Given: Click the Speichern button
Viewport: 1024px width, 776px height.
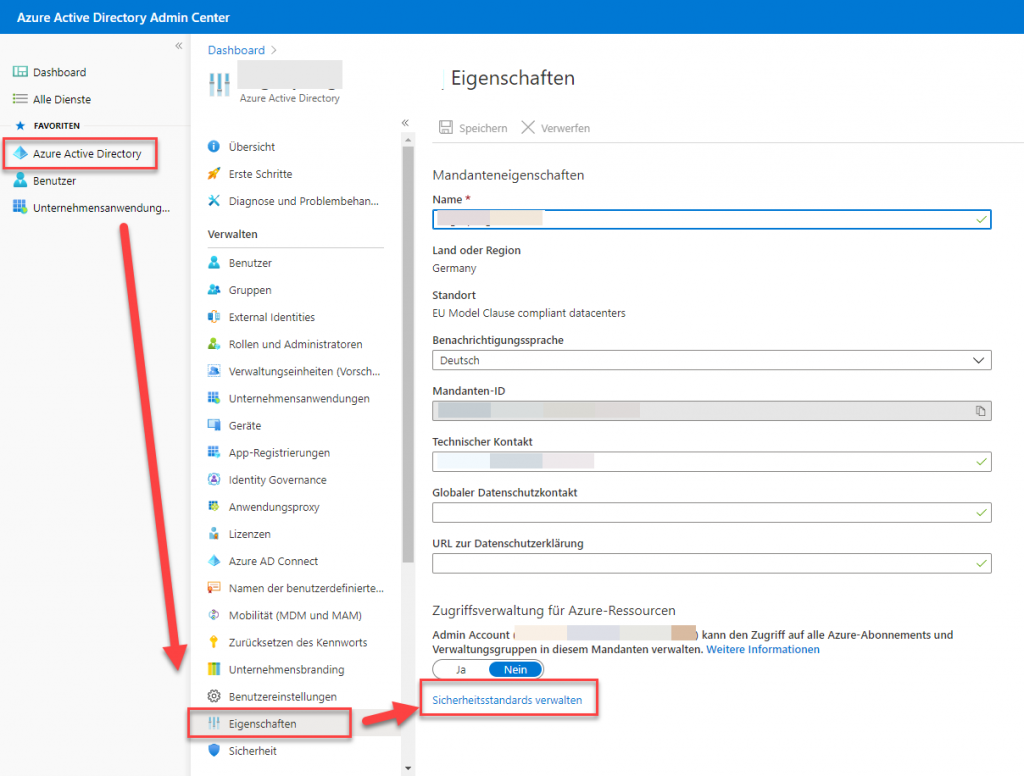Looking at the screenshot, I should pos(473,128).
